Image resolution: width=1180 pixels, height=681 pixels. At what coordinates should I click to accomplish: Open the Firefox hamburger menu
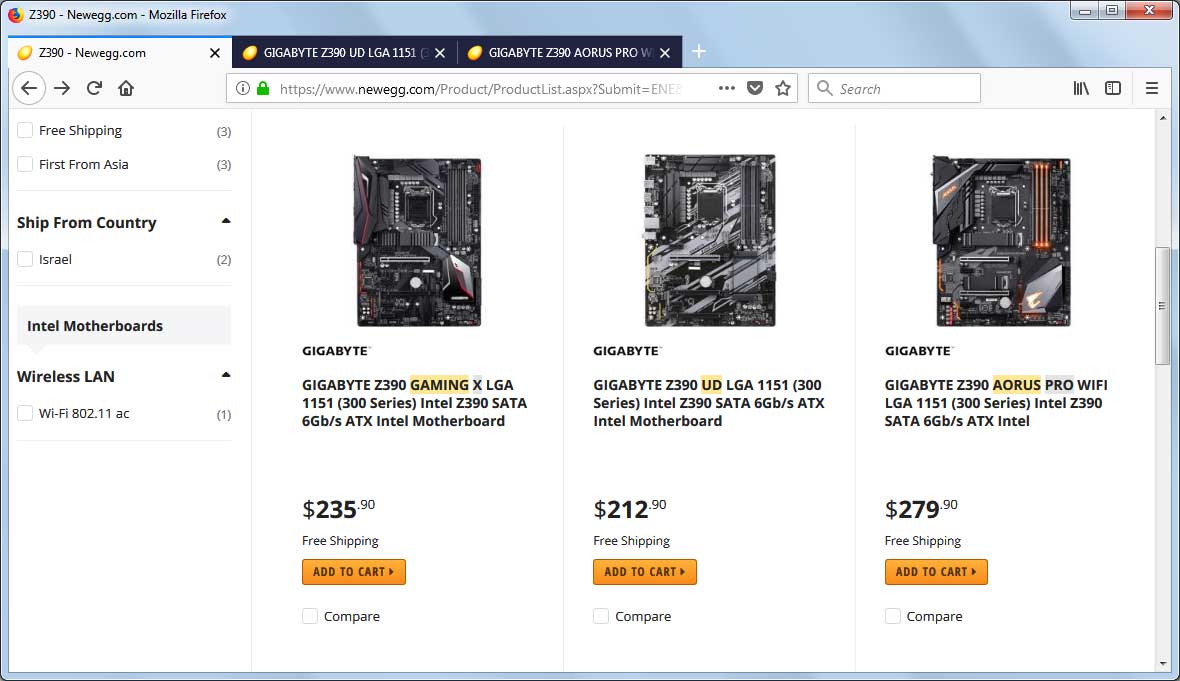tap(1152, 88)
